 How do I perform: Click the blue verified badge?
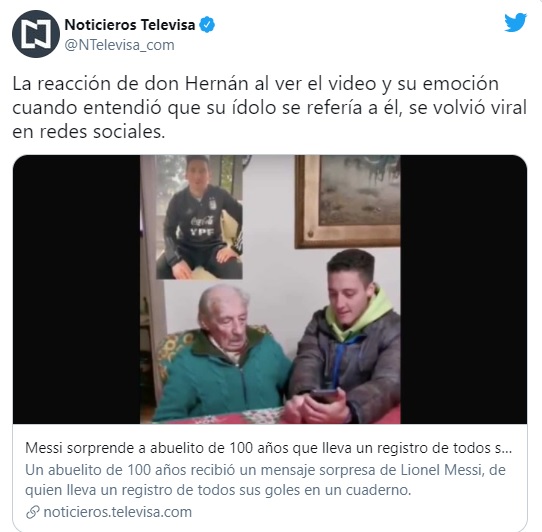(x=207, y=25)
